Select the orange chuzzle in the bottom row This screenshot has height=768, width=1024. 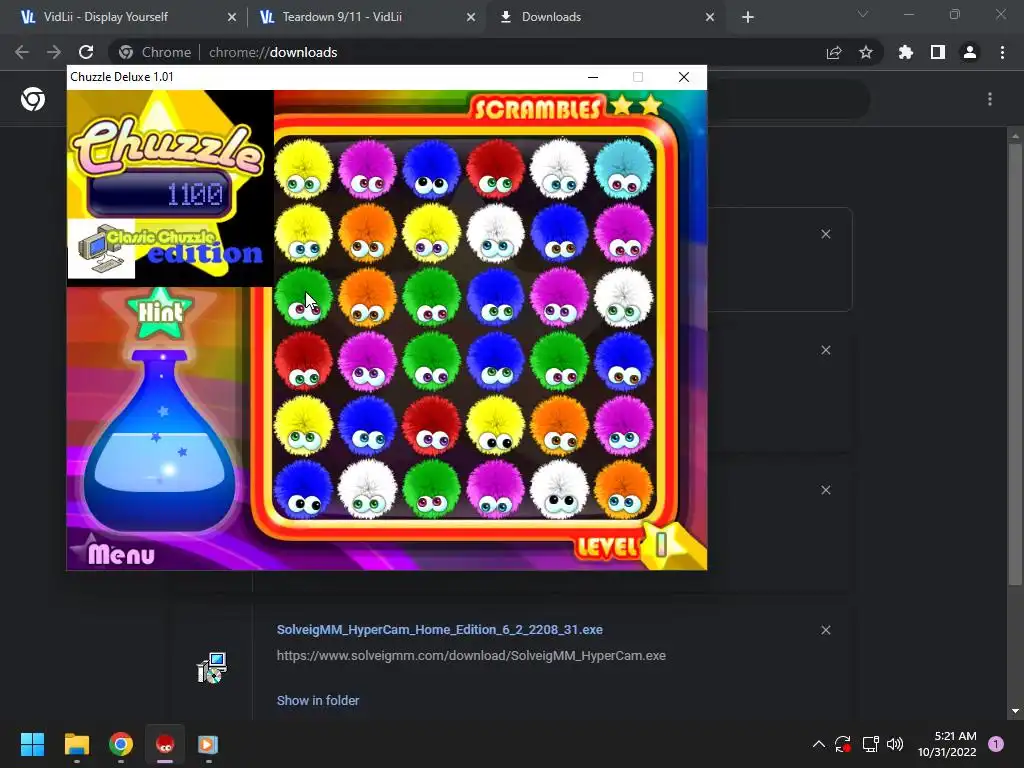point(623,490)
